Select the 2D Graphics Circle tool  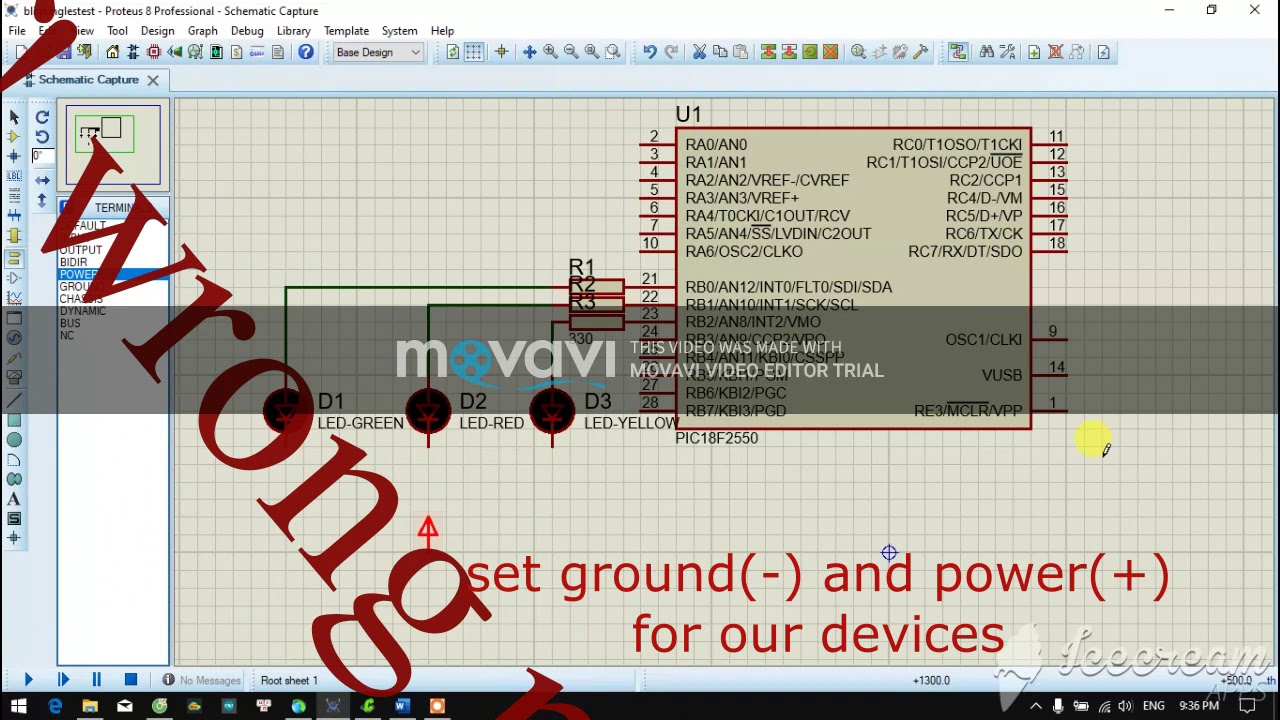(14, 440)
